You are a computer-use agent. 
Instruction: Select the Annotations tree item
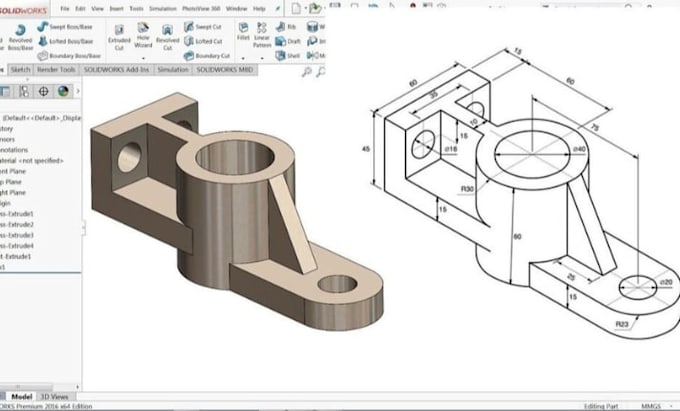pyautogui.click(x=14, y=150)
